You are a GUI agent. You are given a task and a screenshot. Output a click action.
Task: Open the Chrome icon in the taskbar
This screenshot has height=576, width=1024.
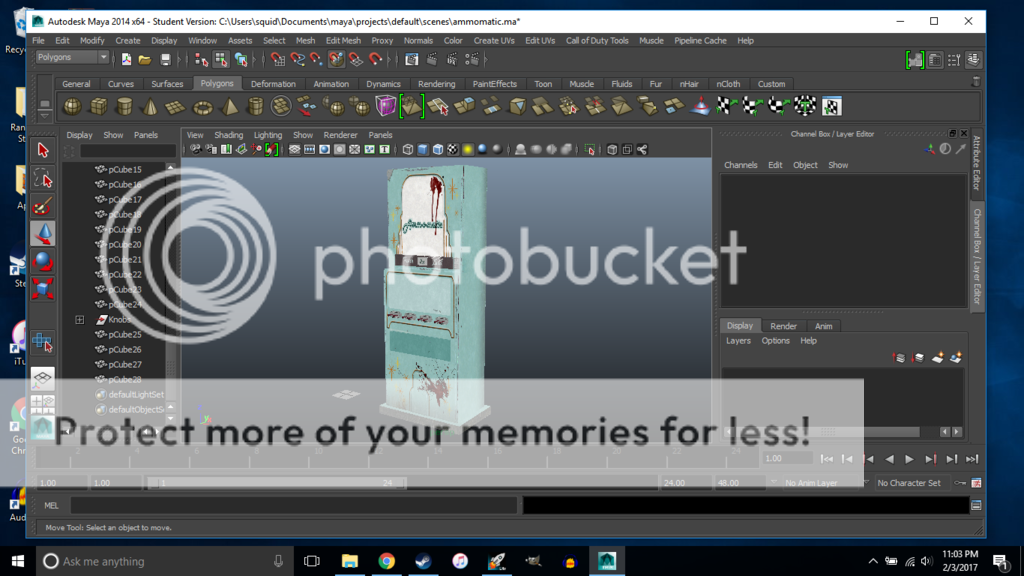pos(387,561)
